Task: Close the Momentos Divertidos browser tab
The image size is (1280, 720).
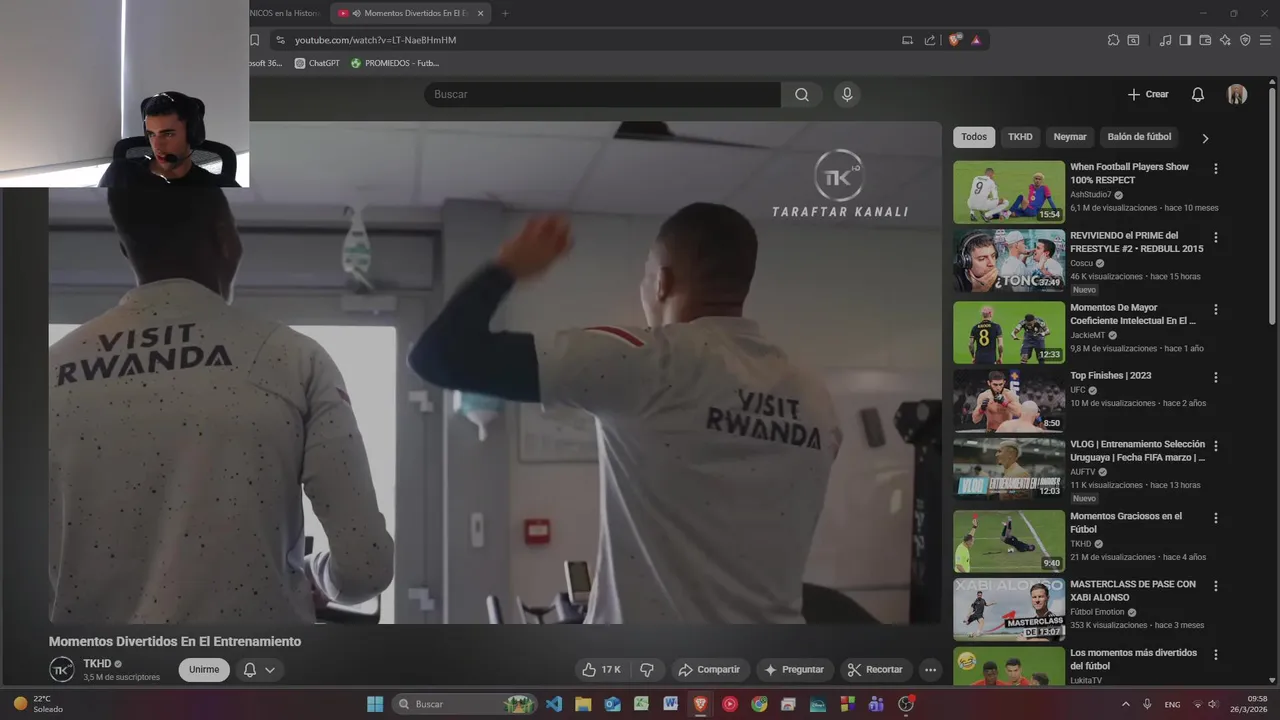Action: point(481,13)
